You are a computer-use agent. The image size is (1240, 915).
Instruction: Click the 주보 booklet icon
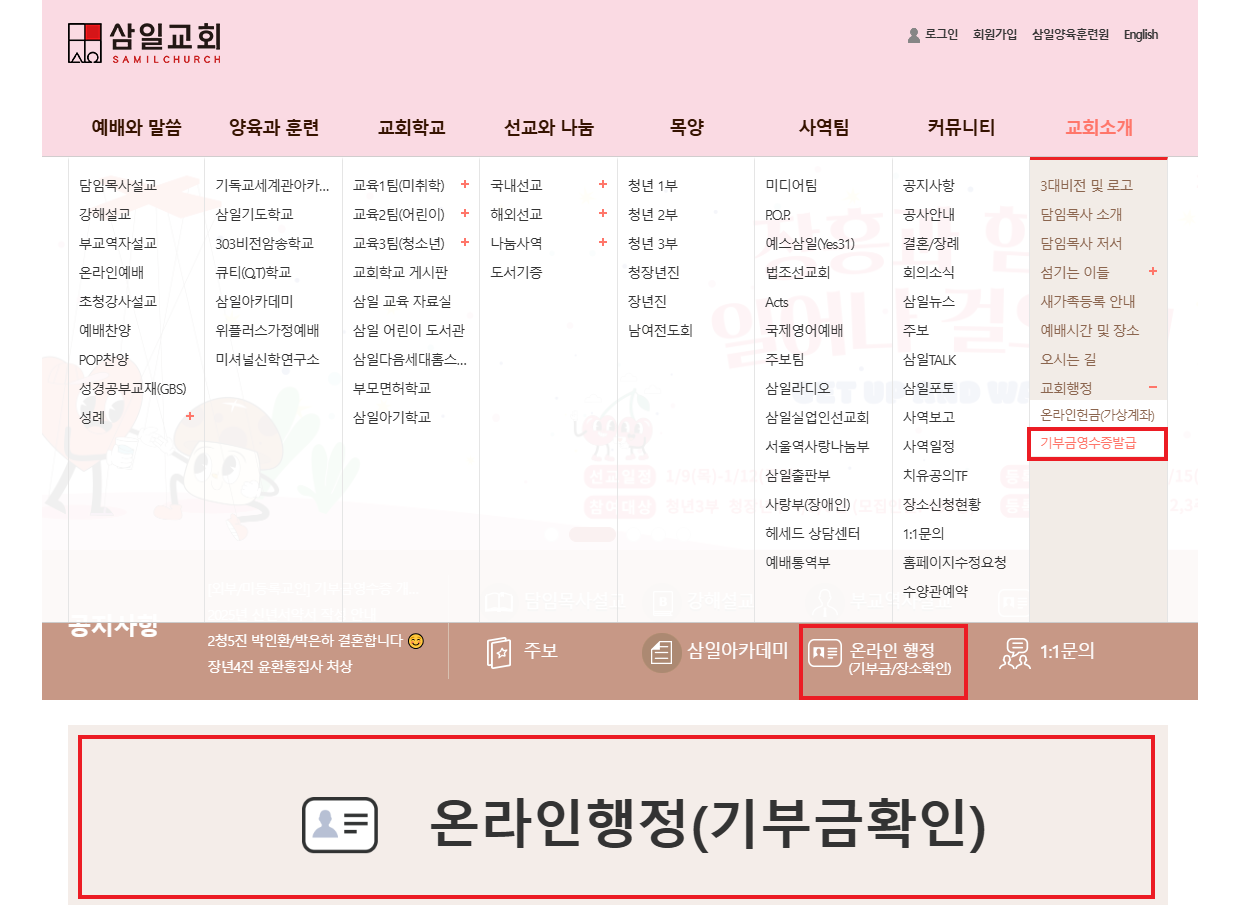499,652
